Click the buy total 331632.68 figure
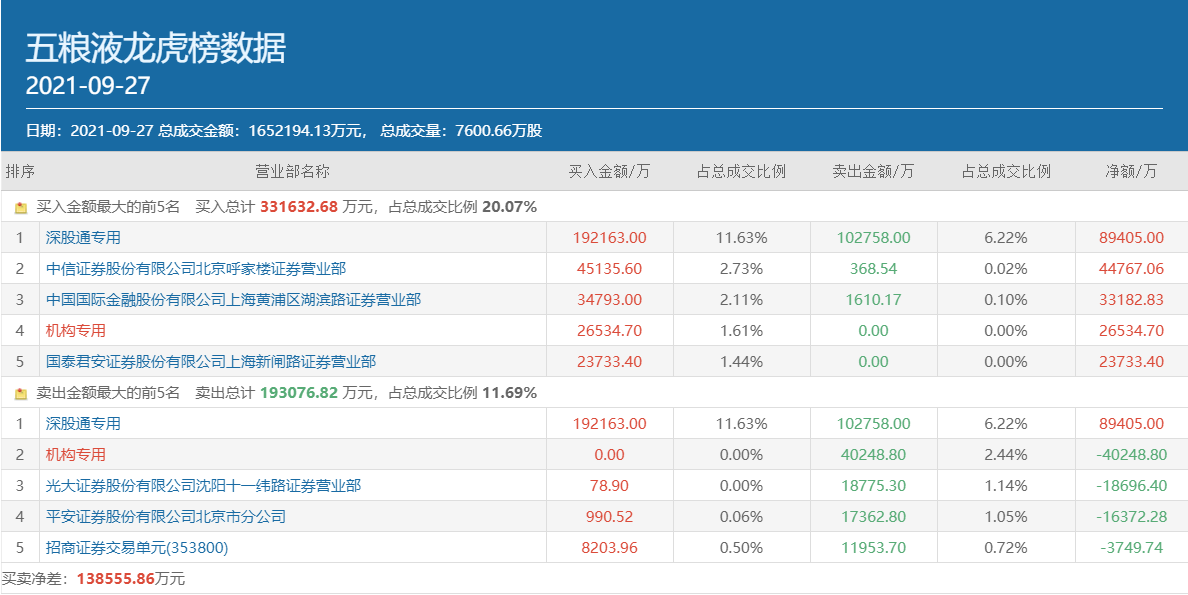 299,208
